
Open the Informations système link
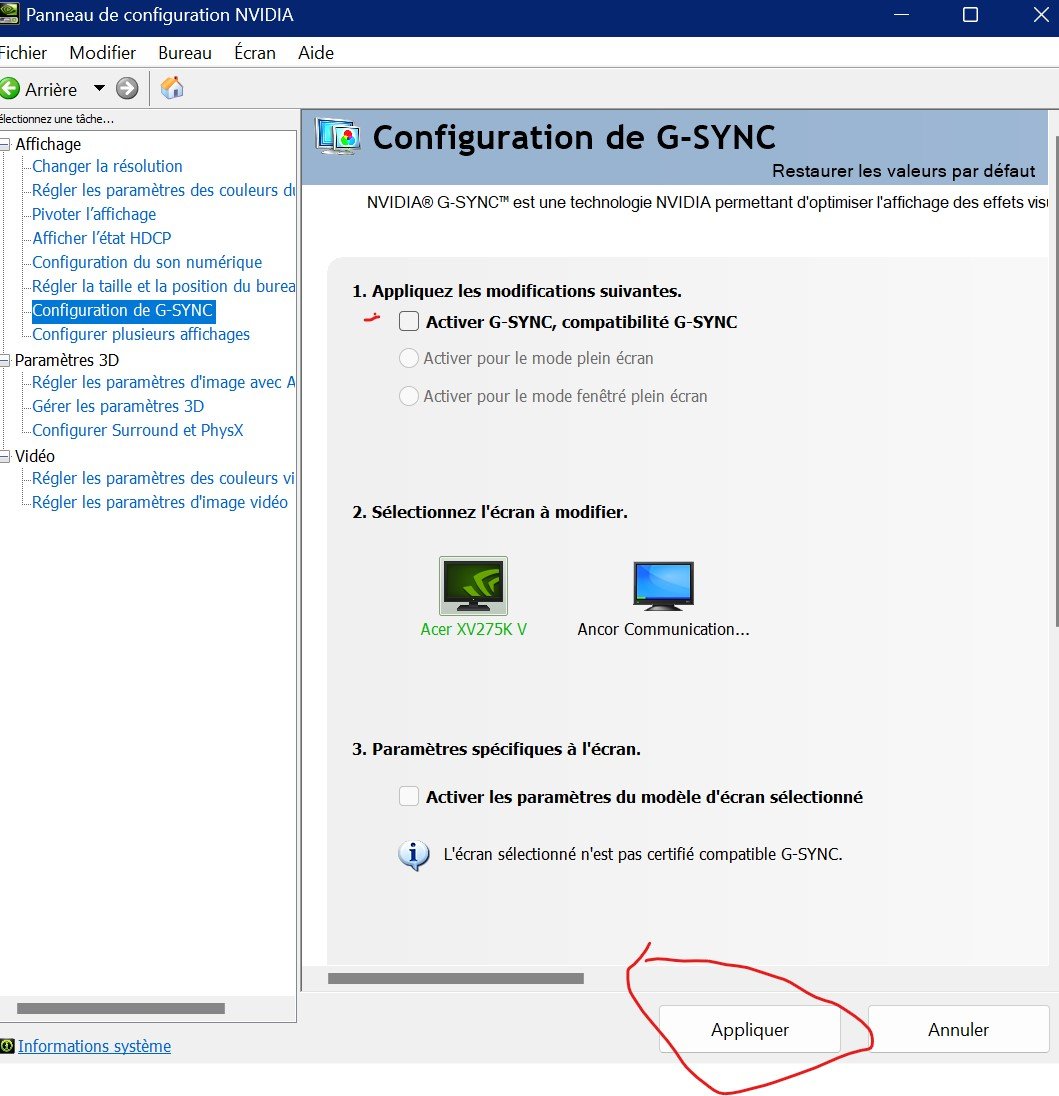pos(94,1046)
